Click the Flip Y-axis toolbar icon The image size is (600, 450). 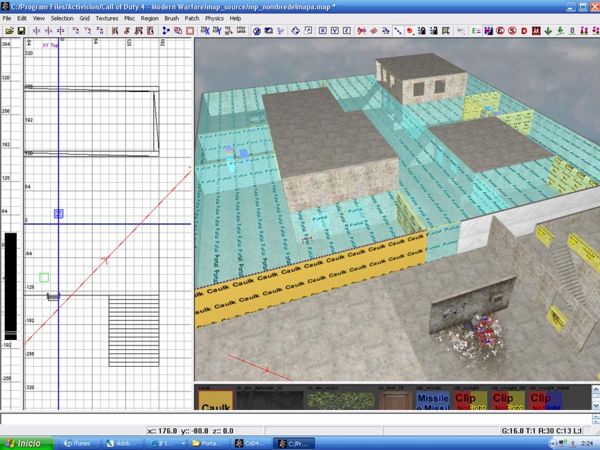49,31
